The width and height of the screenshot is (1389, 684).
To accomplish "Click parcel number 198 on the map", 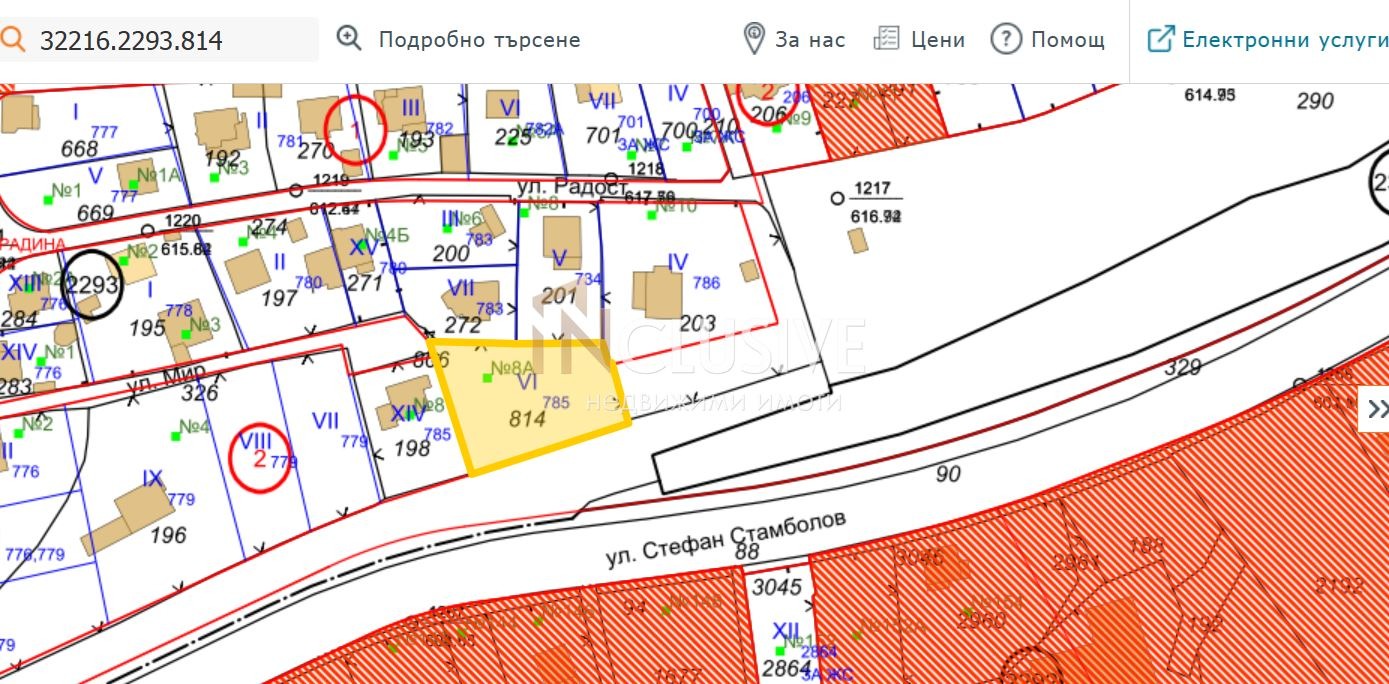I will pos(412,447).
